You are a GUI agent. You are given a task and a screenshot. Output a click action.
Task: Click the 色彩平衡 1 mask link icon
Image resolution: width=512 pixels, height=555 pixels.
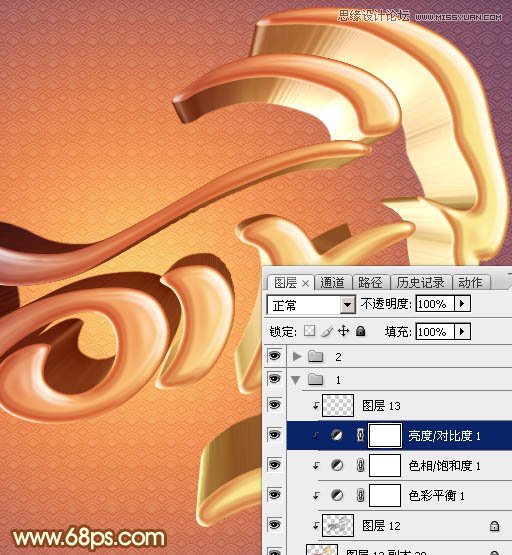pos(360,495)
